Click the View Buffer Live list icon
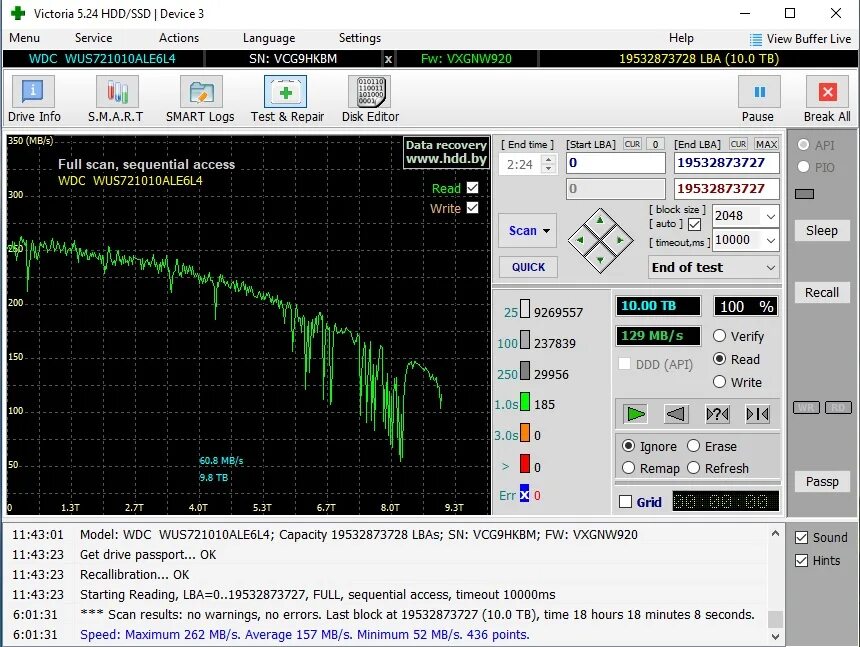 coord(756,39)
